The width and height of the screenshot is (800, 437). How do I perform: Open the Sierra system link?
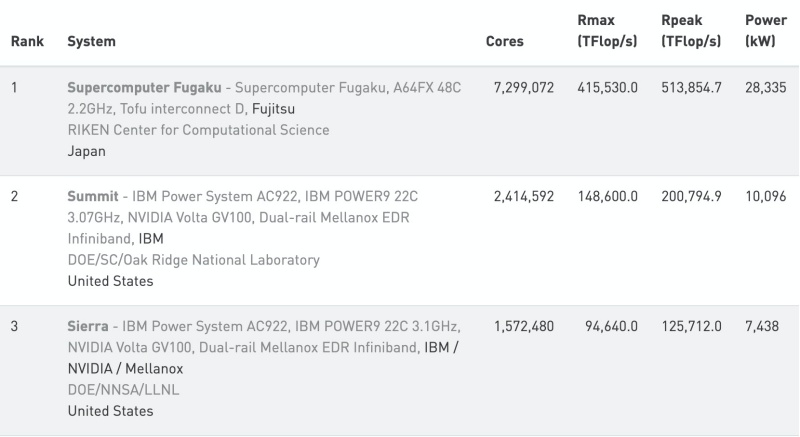click(87, 327)
